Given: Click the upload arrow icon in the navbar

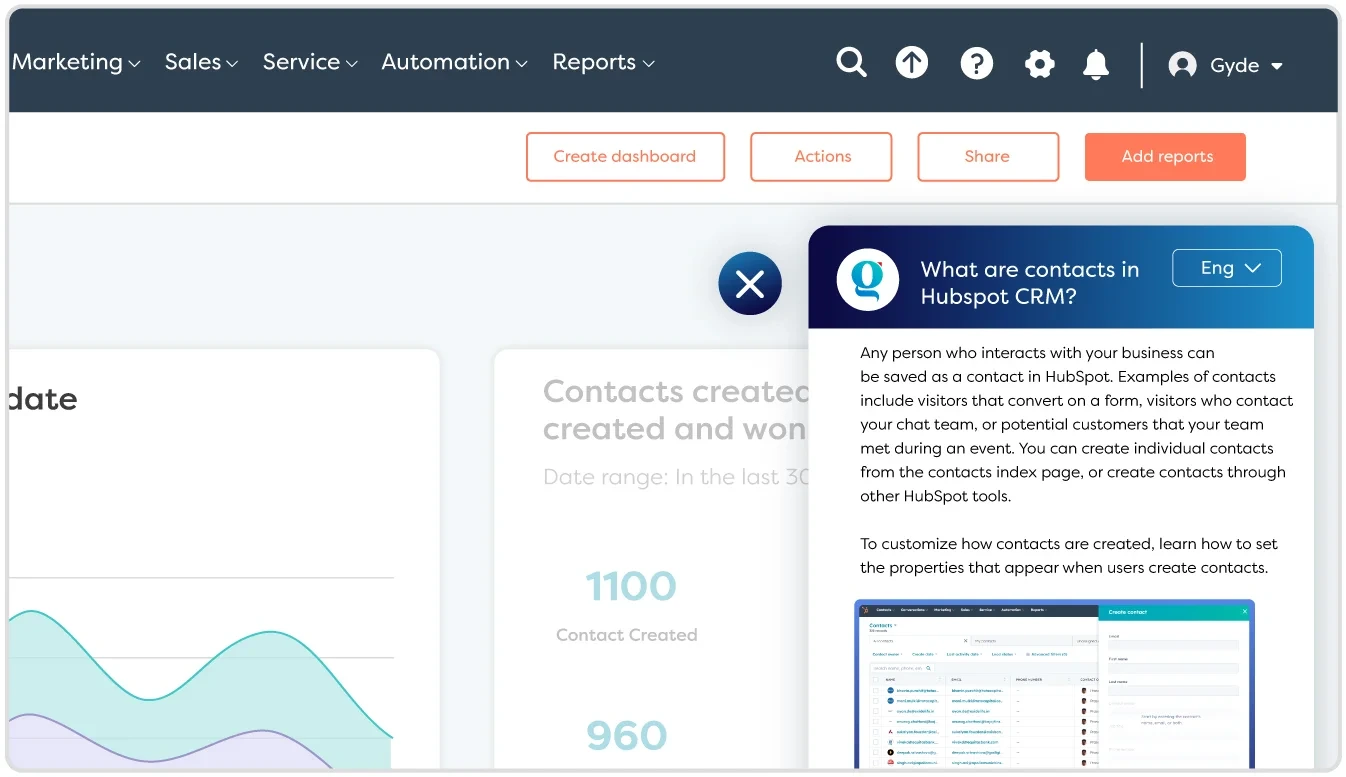Looking at the screenshot, I should (912, 62).
